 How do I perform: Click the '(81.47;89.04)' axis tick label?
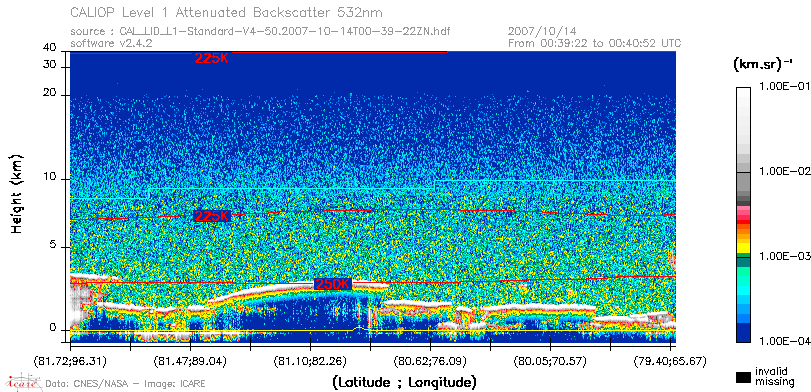pyautogui.click(x=190, y=360)
